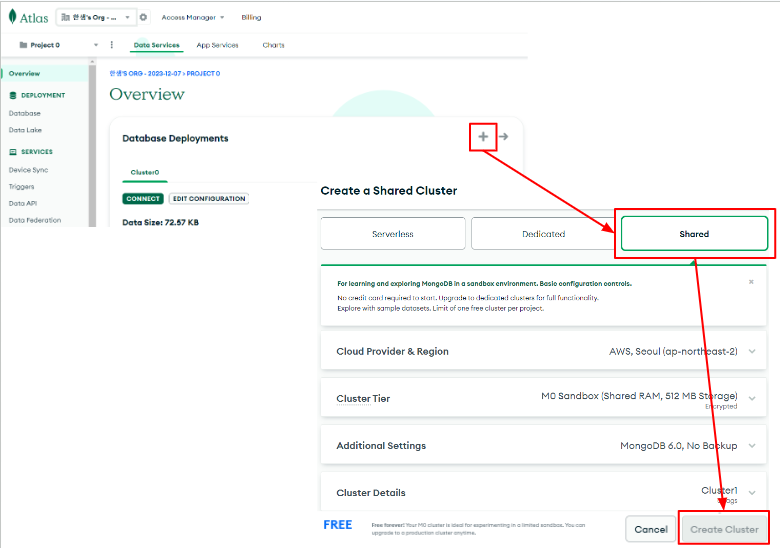
Task: Open organization settings gear icon
Action: (x=143, y=17)
